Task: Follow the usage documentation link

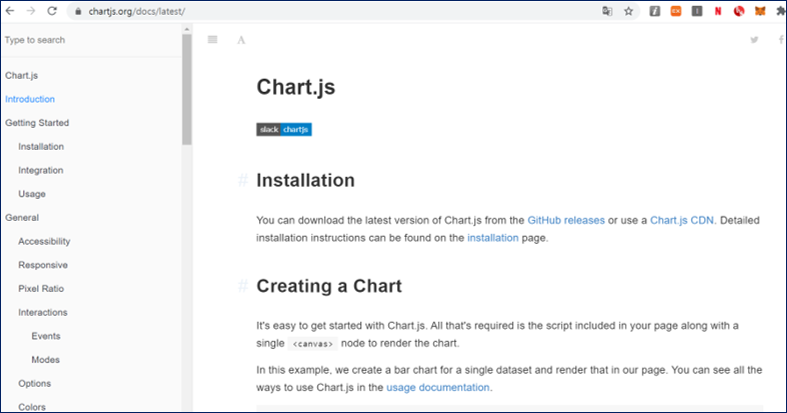Action: click(438, 387)
